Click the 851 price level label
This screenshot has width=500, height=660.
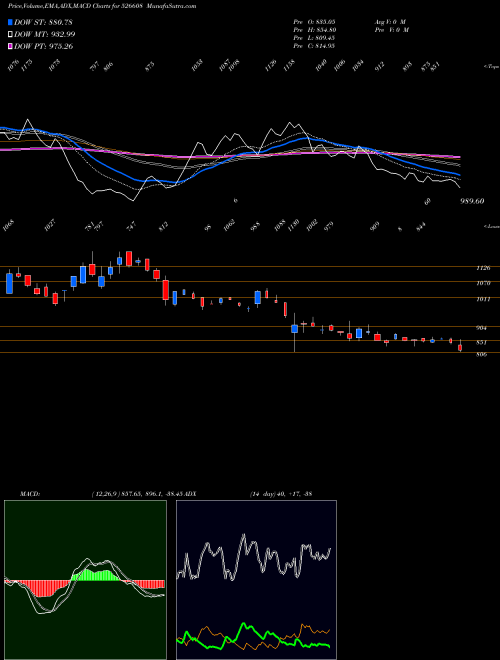[482, 343]
